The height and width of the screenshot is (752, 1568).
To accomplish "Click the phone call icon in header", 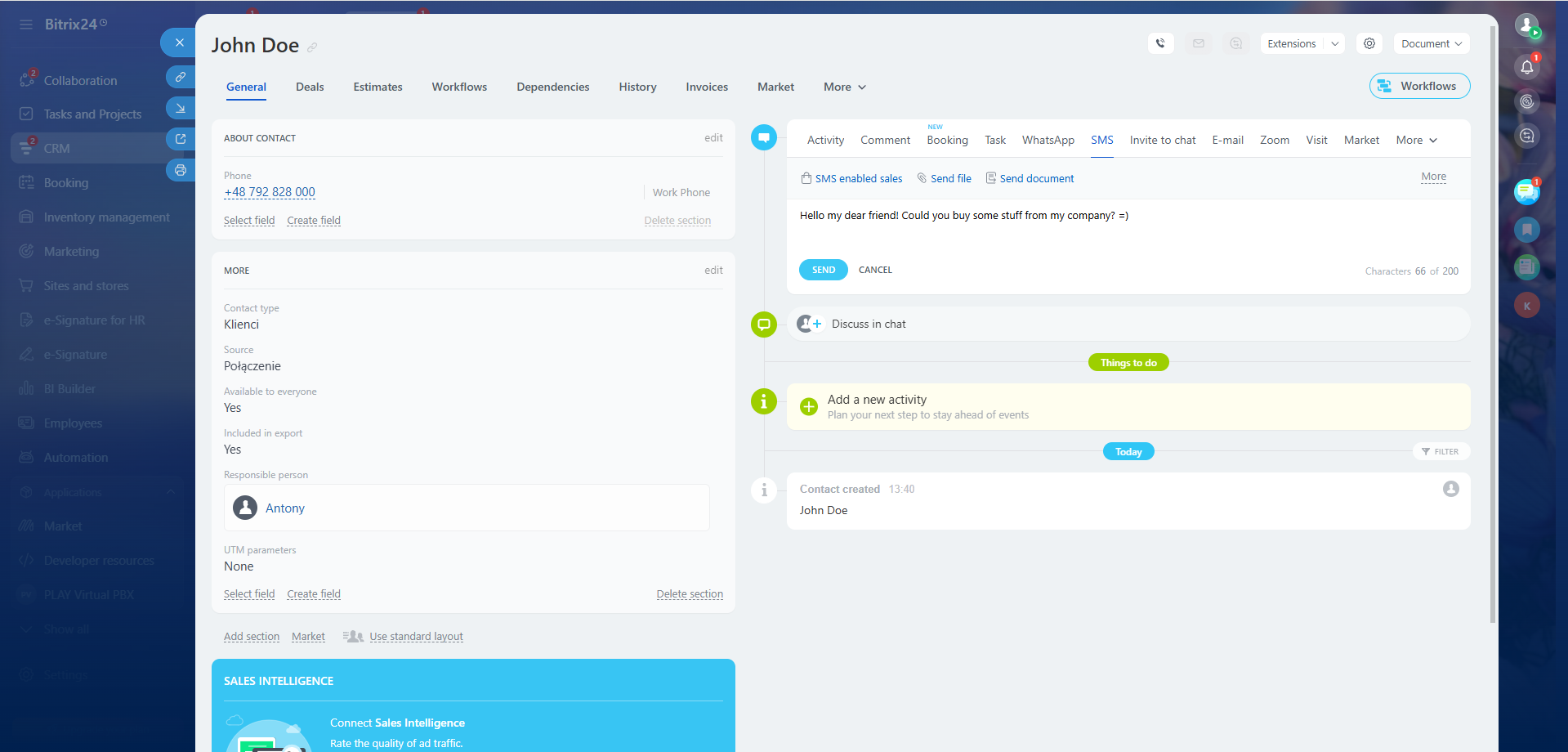I will [x=1160, y=43].
